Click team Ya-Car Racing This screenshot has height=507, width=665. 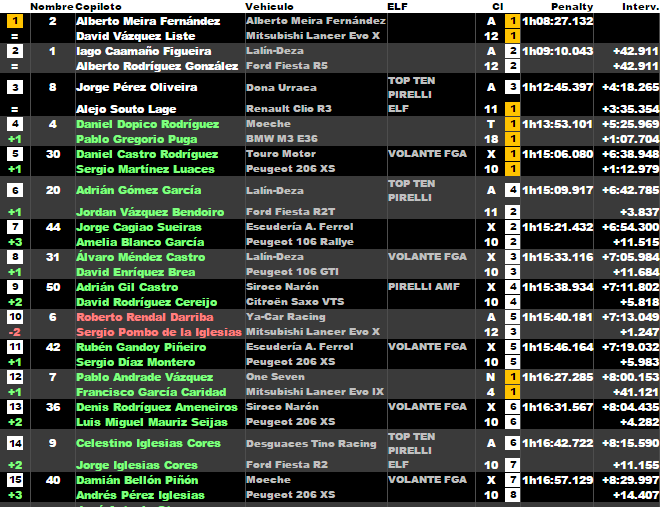(286, 317)
